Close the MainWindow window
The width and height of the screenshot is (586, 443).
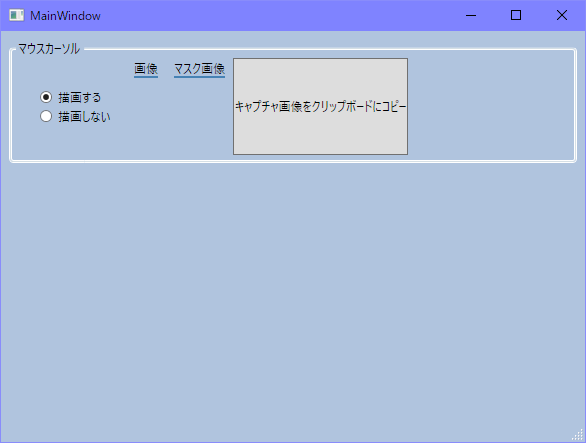562,15
